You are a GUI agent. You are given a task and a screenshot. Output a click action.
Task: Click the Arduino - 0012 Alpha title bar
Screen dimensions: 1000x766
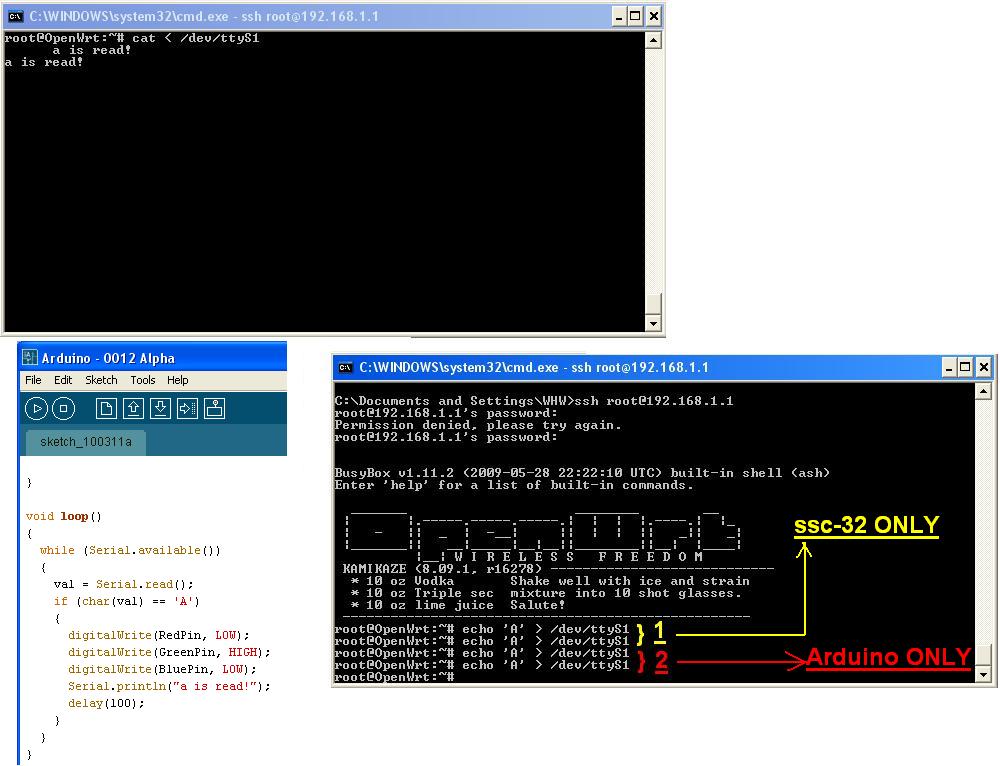153,357
